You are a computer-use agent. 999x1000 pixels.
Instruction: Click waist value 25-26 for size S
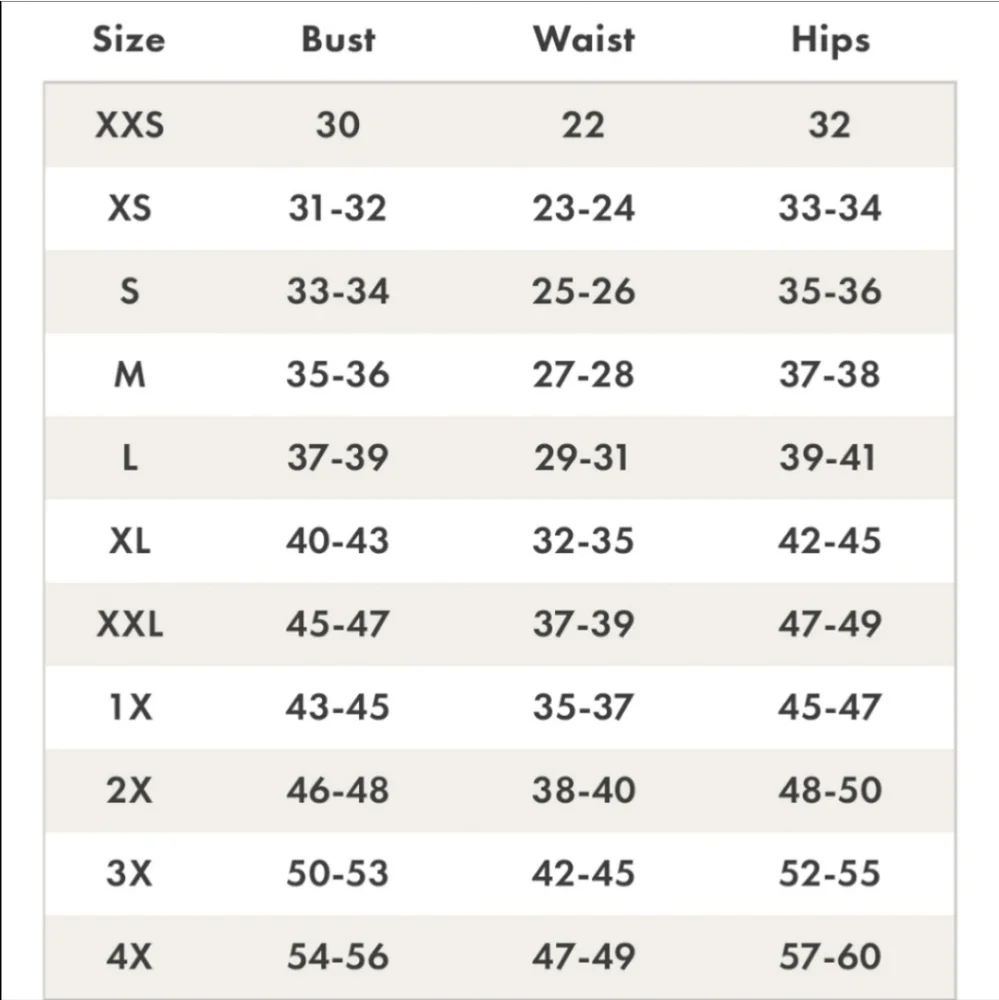tap(583, 291)
